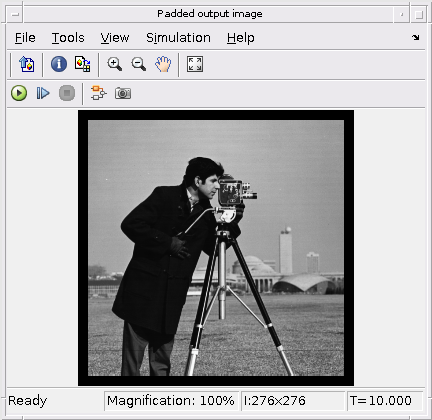Screen dimensions: 432x420
Task: Maximize the Padded output image window
Action: (x=419, y=14)
